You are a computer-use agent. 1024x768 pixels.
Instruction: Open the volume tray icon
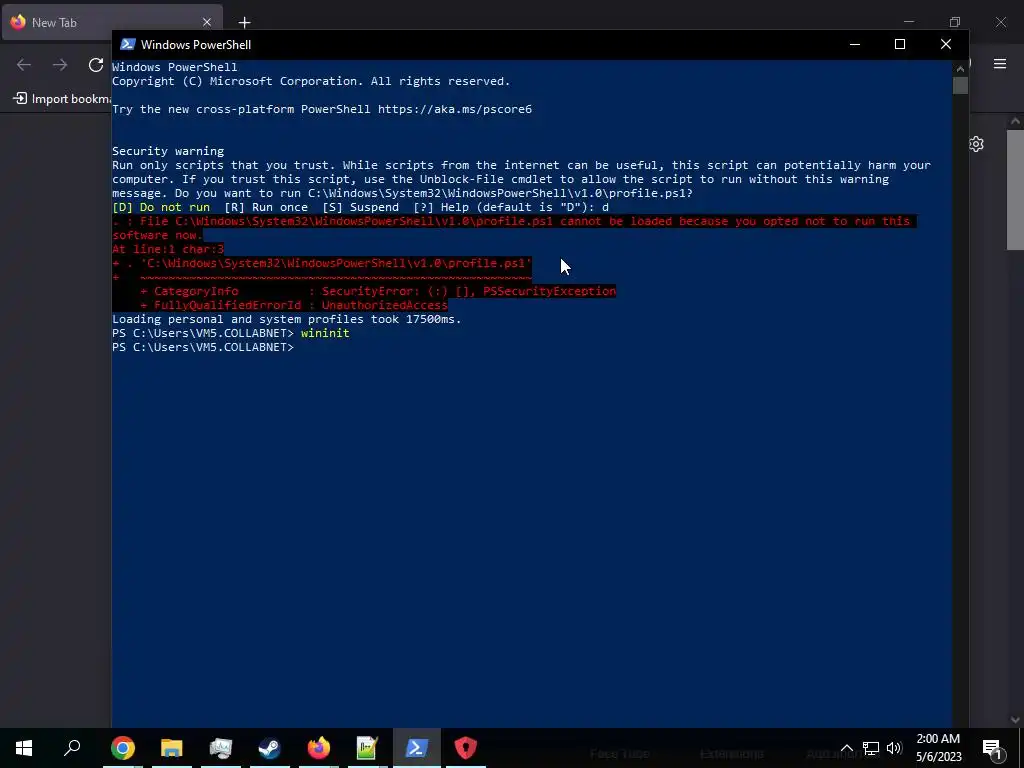point(894,748)
